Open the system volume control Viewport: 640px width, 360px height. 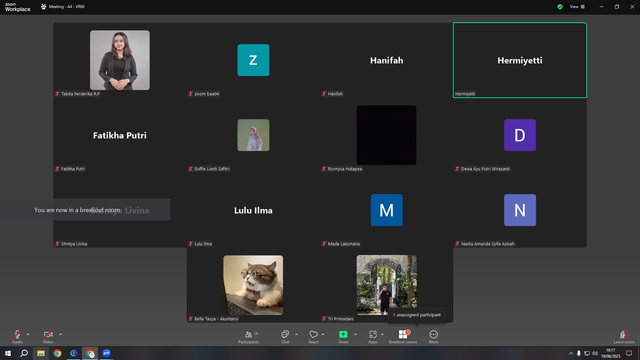pyautogui.click(x=595, y=353)
